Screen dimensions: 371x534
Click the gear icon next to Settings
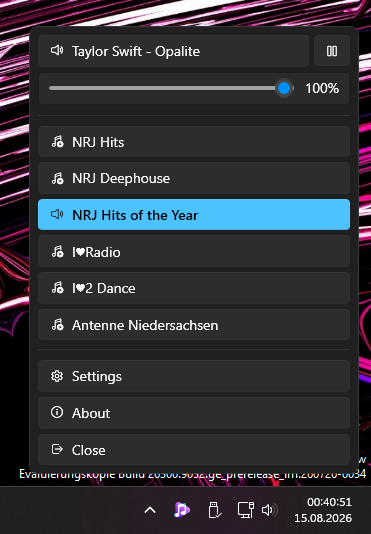pos(57,376)
